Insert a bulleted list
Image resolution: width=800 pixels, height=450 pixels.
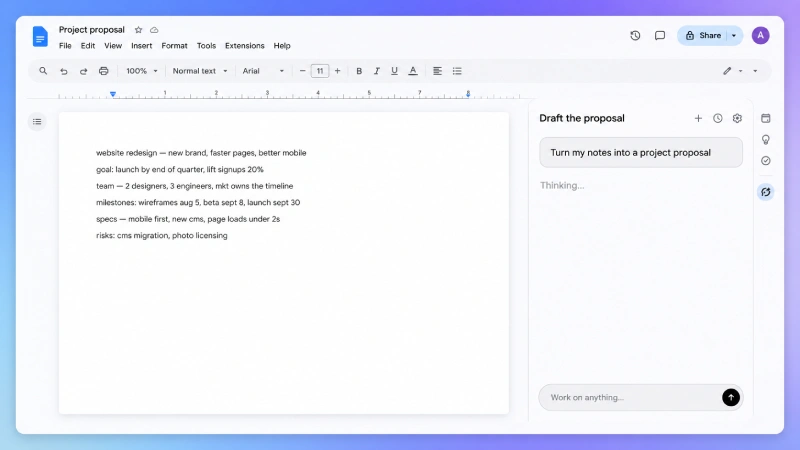point(457,71)
